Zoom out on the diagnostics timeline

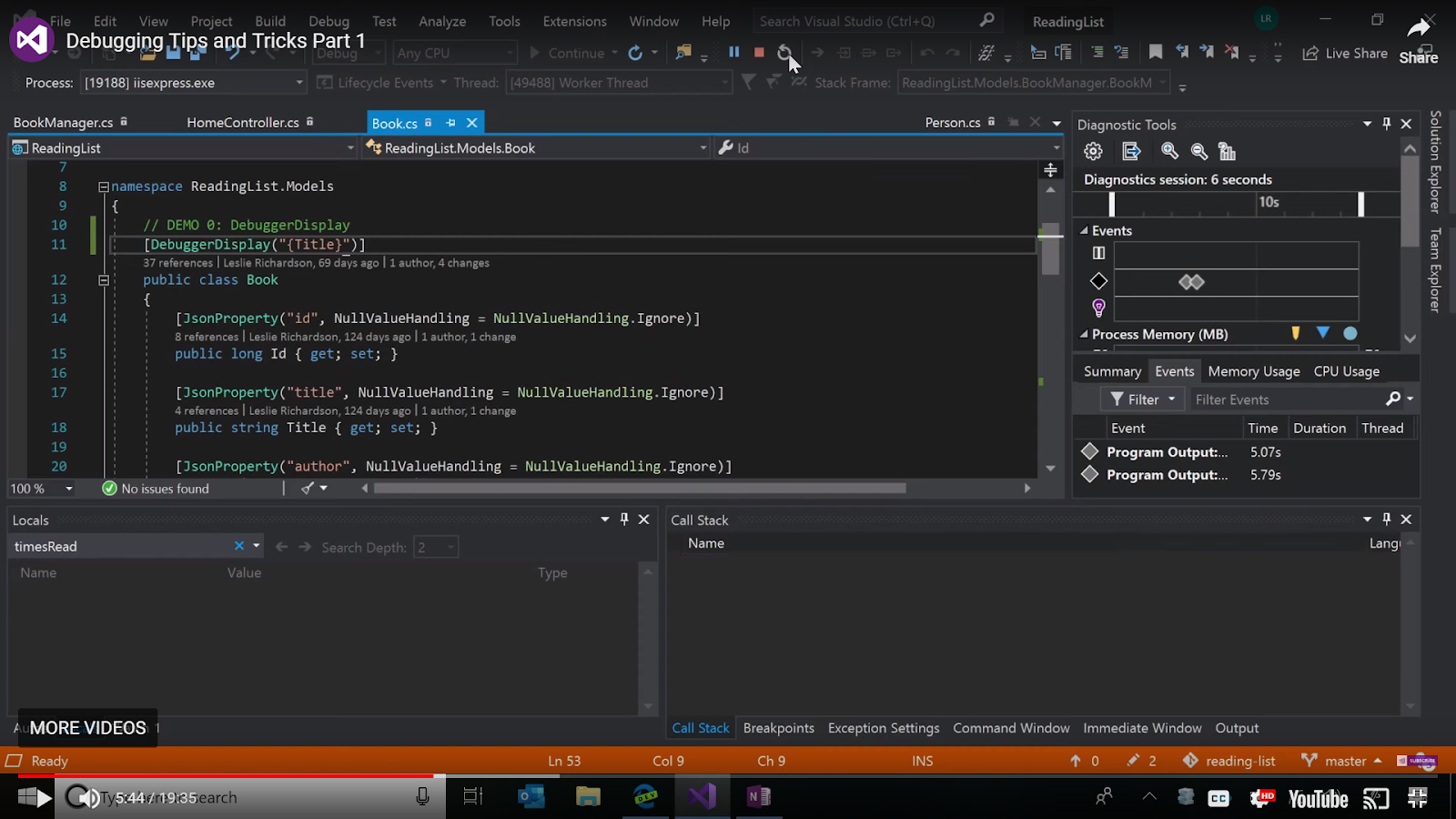pyautogui.click(x=1199, y=152)
